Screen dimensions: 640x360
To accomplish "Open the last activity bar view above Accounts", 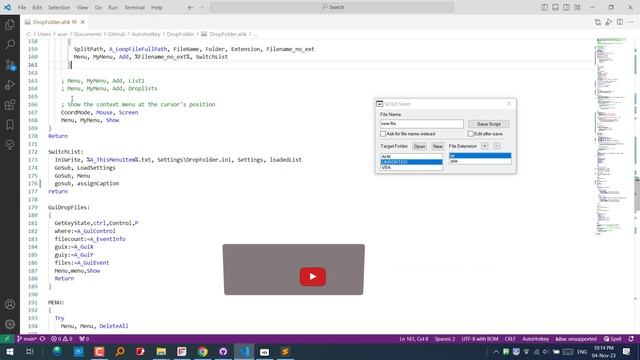I will point(10,144).
